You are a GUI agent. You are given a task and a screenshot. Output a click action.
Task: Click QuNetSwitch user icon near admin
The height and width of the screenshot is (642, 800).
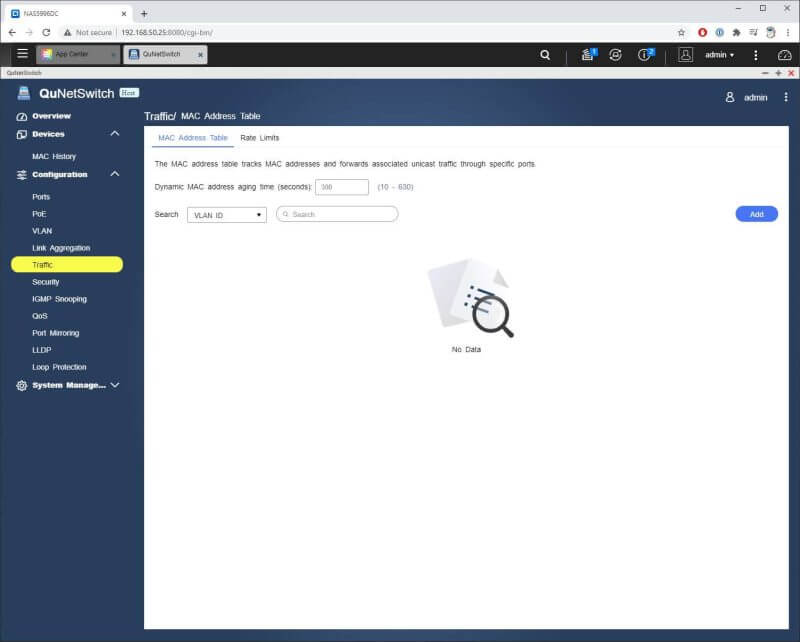pyautogui.click(x=730, y=97)
